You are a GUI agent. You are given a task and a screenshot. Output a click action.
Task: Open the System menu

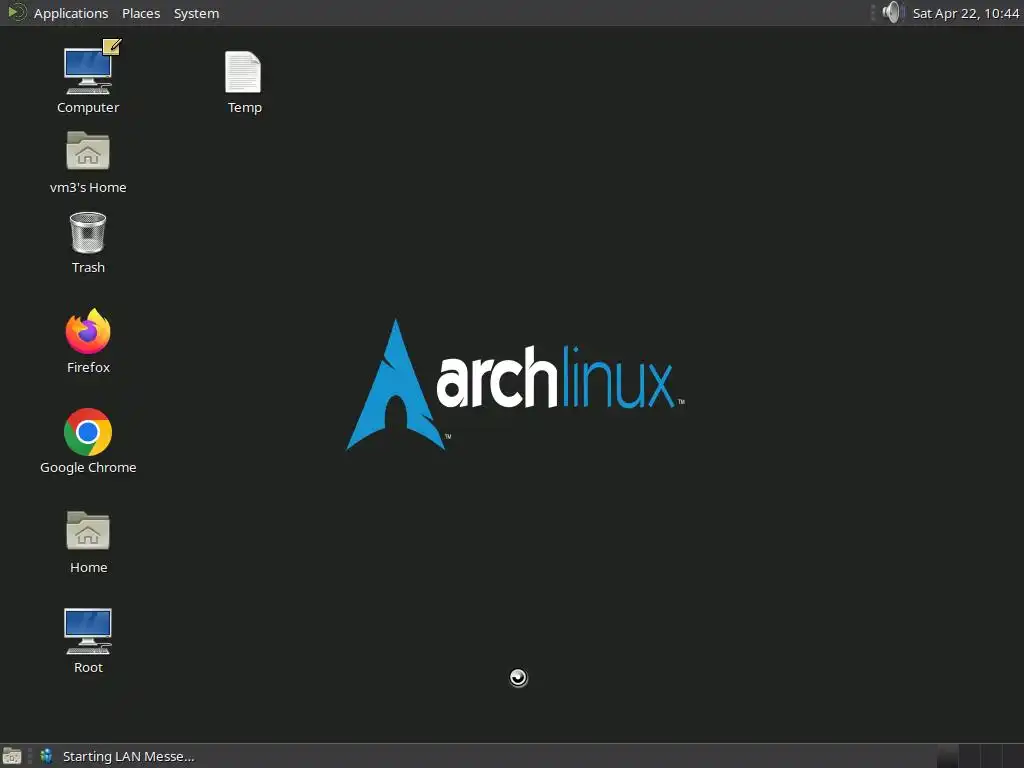tap(197, 13)
